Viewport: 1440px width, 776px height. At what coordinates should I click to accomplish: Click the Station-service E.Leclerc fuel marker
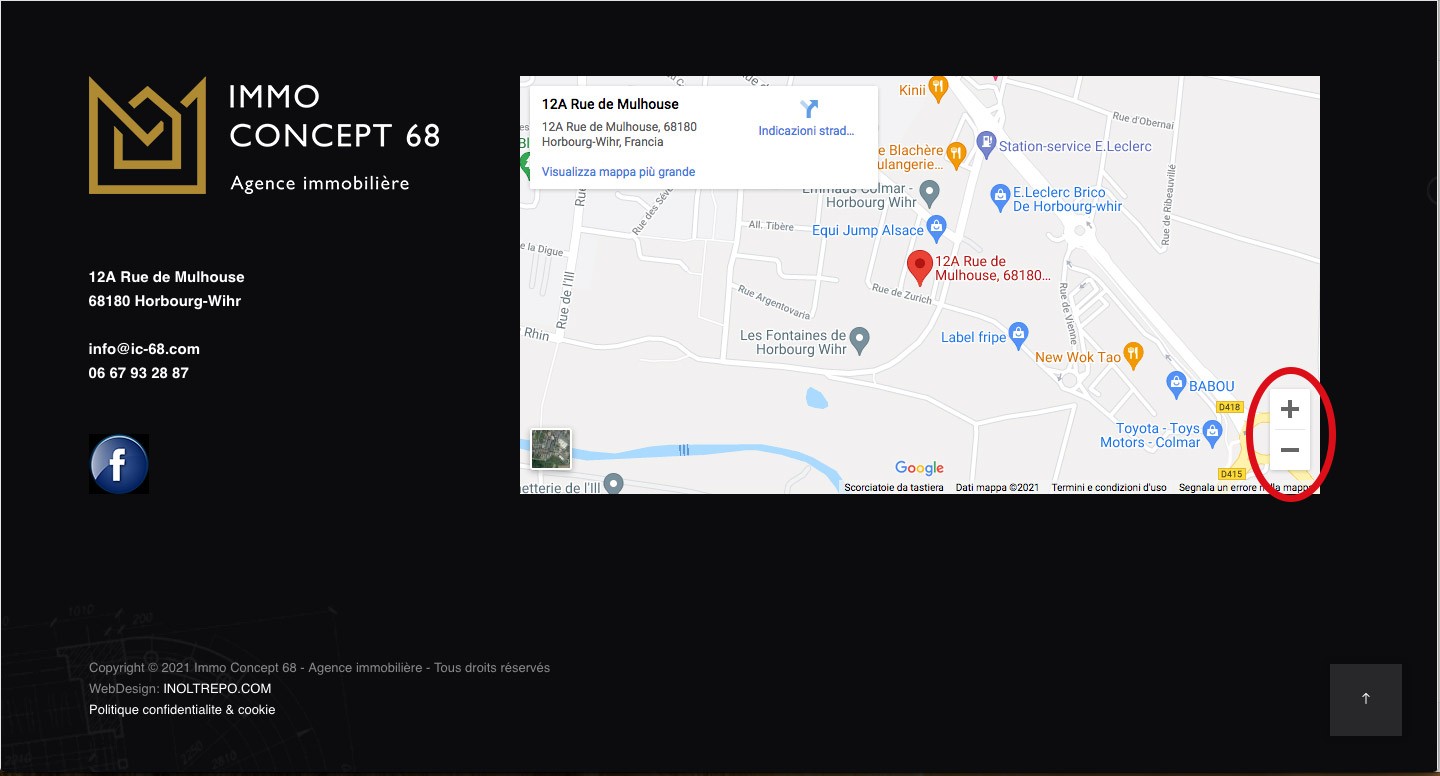(x=986, y=143)
